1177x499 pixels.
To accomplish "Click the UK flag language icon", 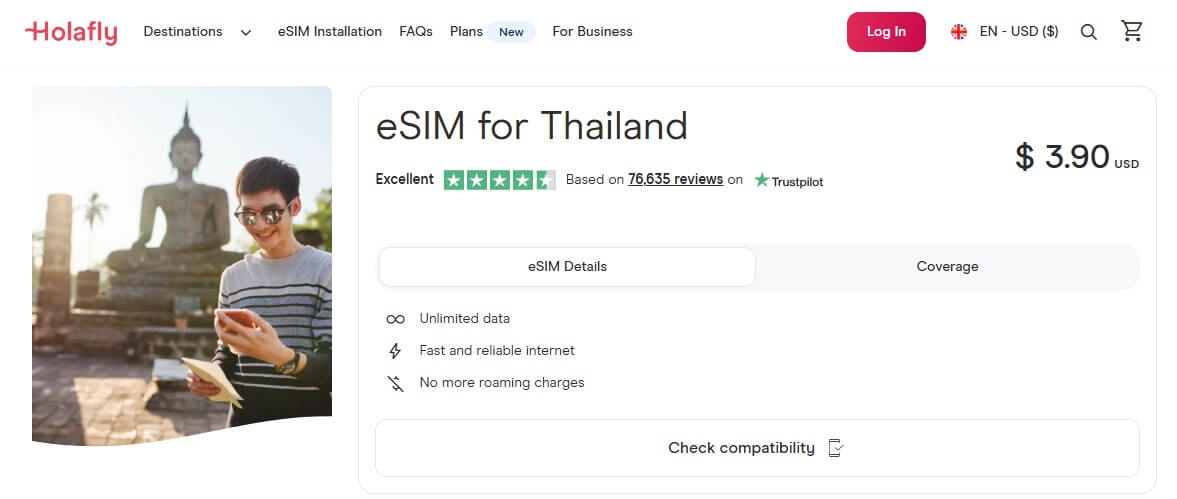I will [x=959, y=32].
